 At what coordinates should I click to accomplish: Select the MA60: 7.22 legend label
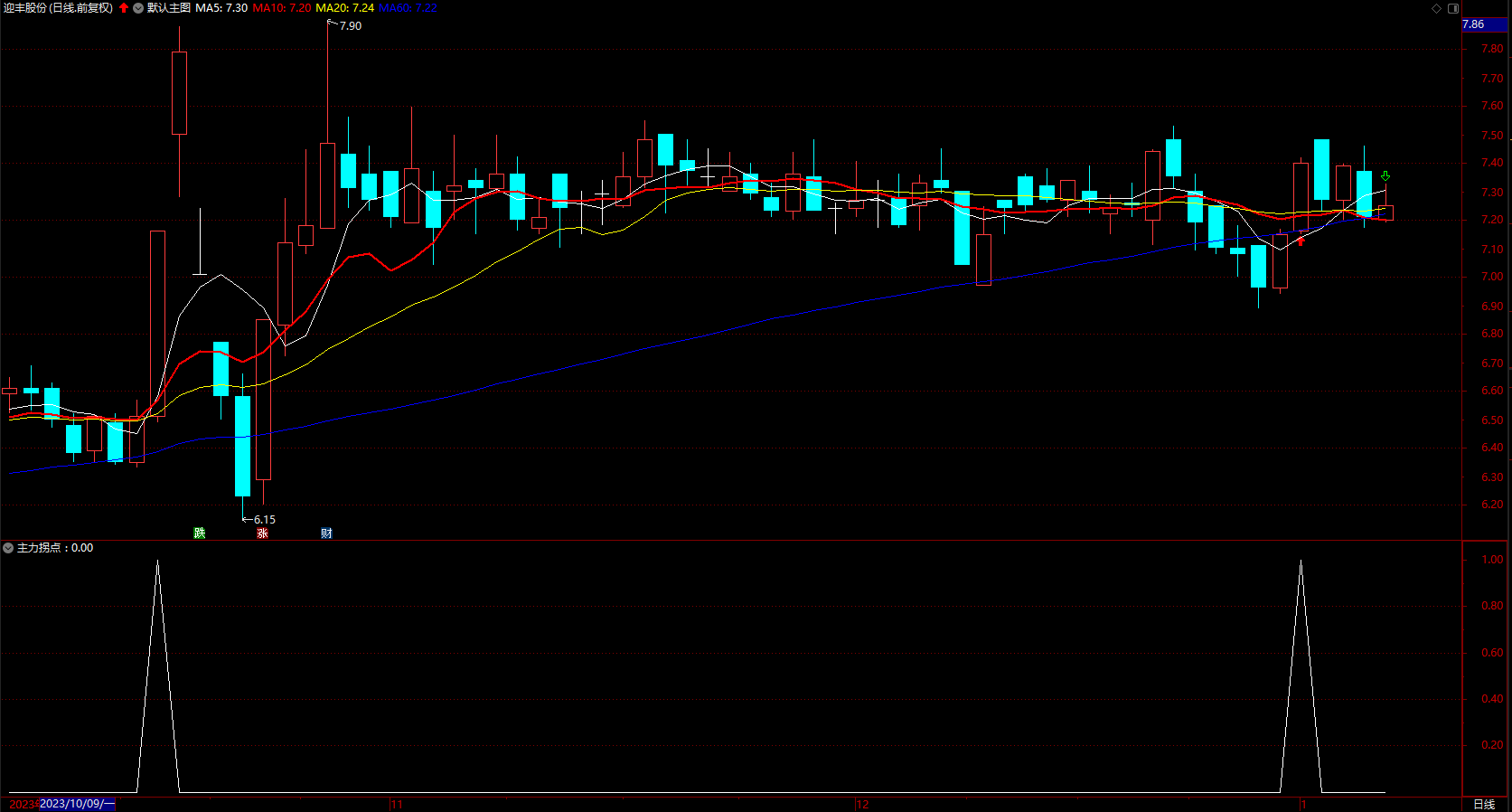click(x=408, y=8)
